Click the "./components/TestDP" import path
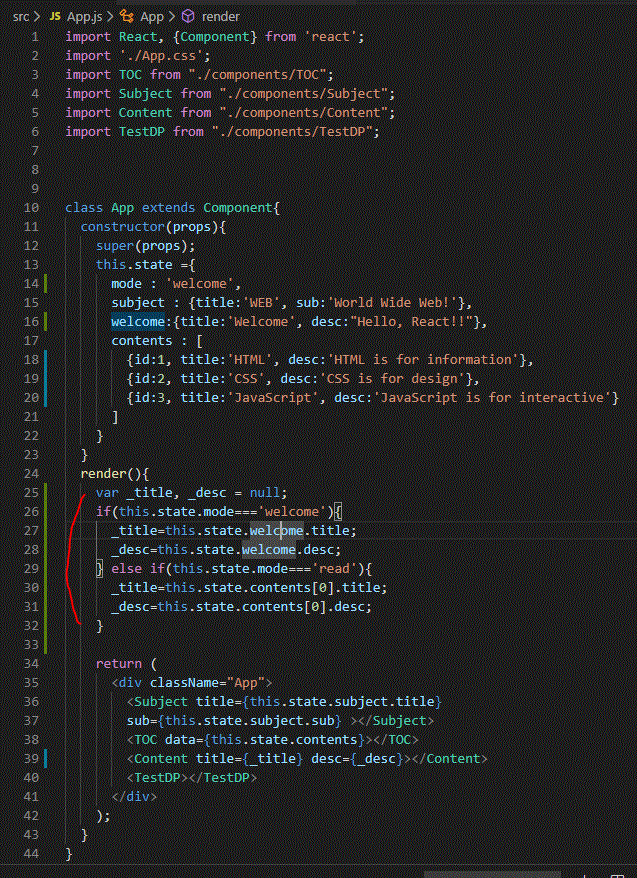 [x=292, y=132]
